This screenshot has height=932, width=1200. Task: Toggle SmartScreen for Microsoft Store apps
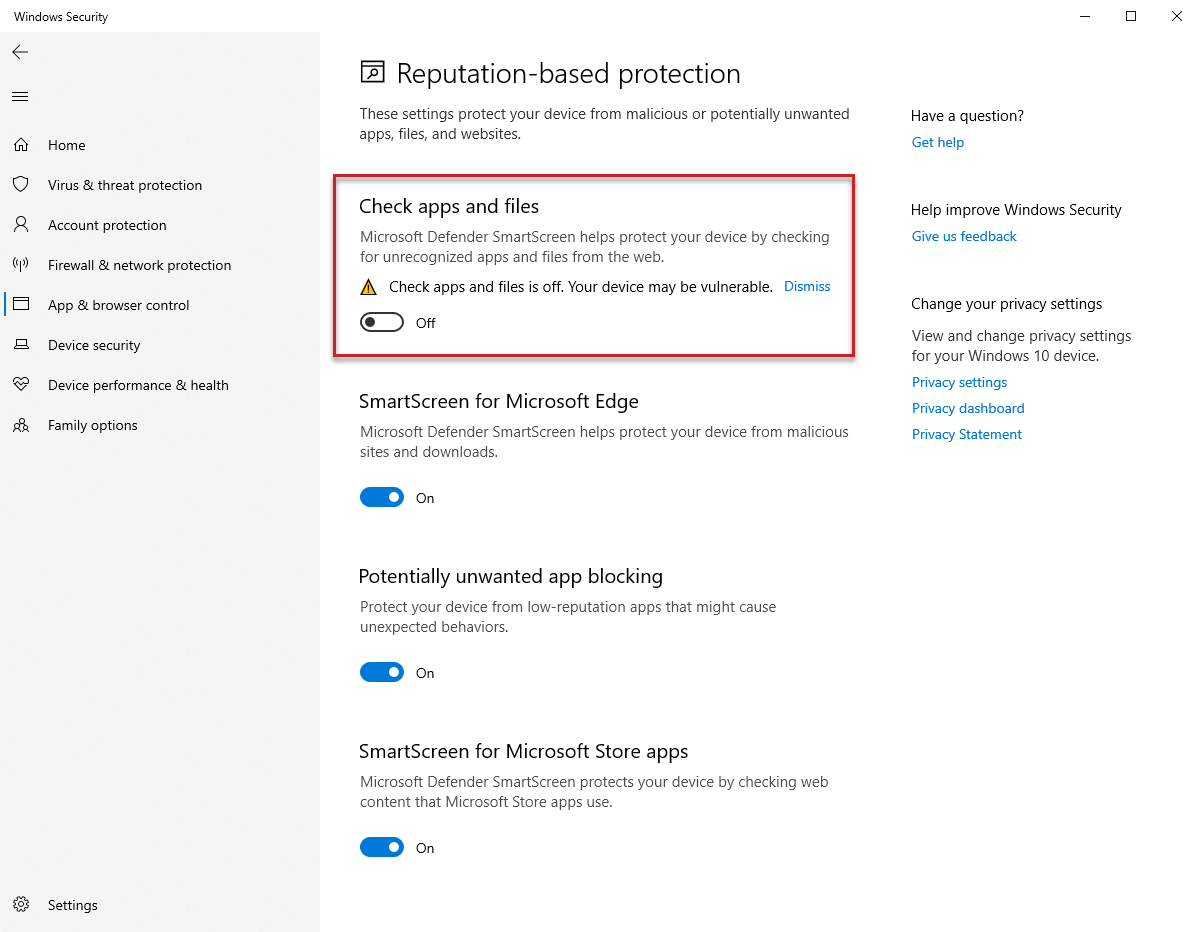[381, 847]
